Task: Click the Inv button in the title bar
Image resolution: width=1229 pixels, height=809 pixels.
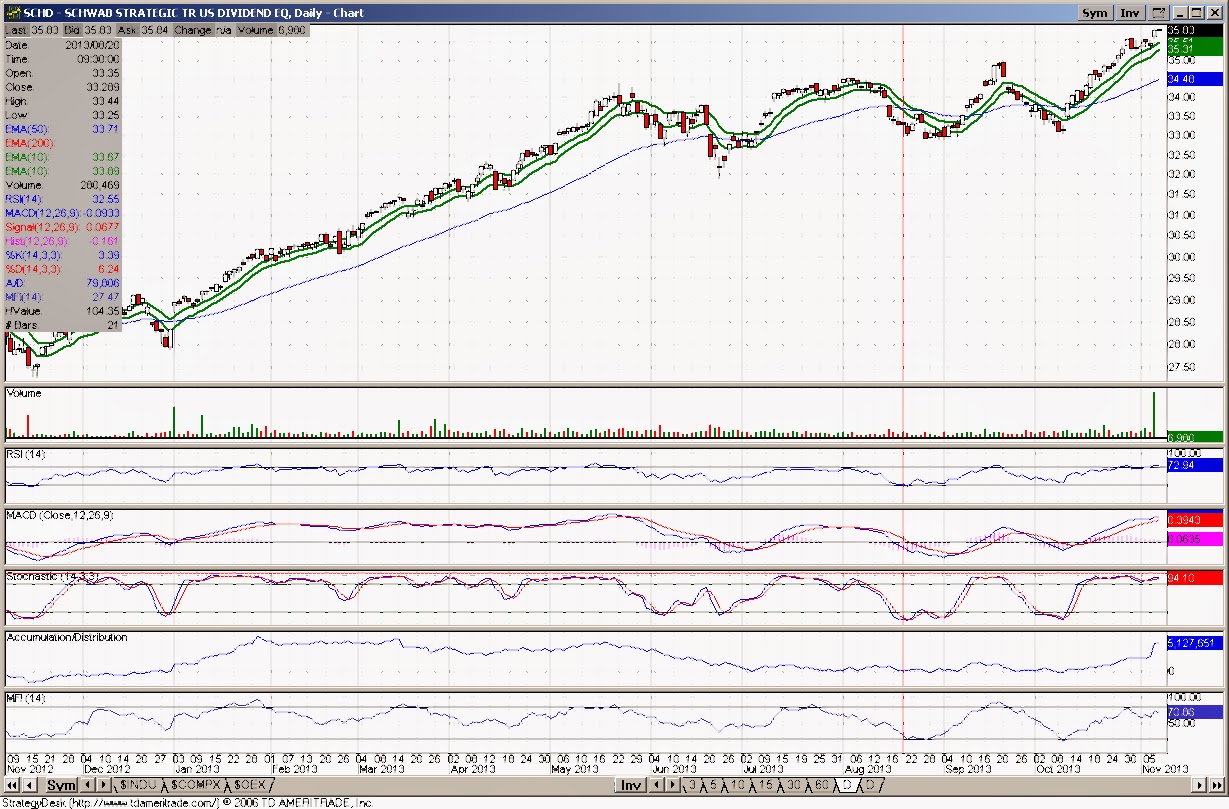Action: (1129, 13)
